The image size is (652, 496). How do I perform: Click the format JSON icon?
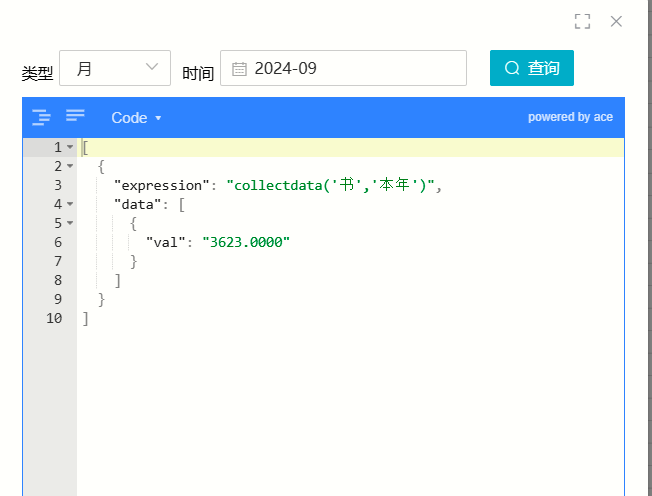[x=41, y=117]
